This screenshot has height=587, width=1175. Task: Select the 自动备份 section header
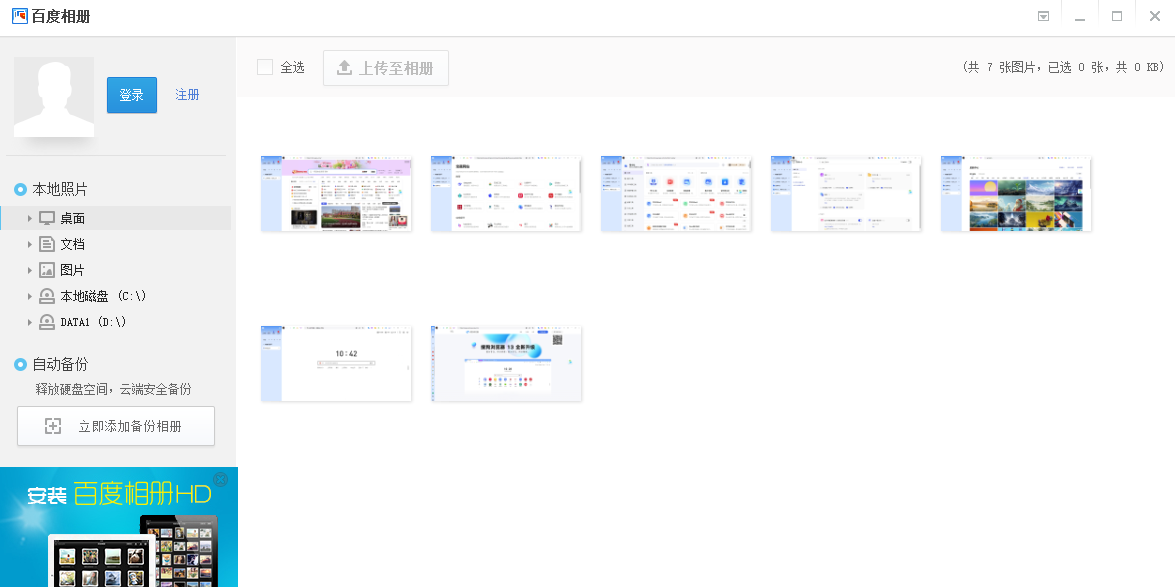51,364
